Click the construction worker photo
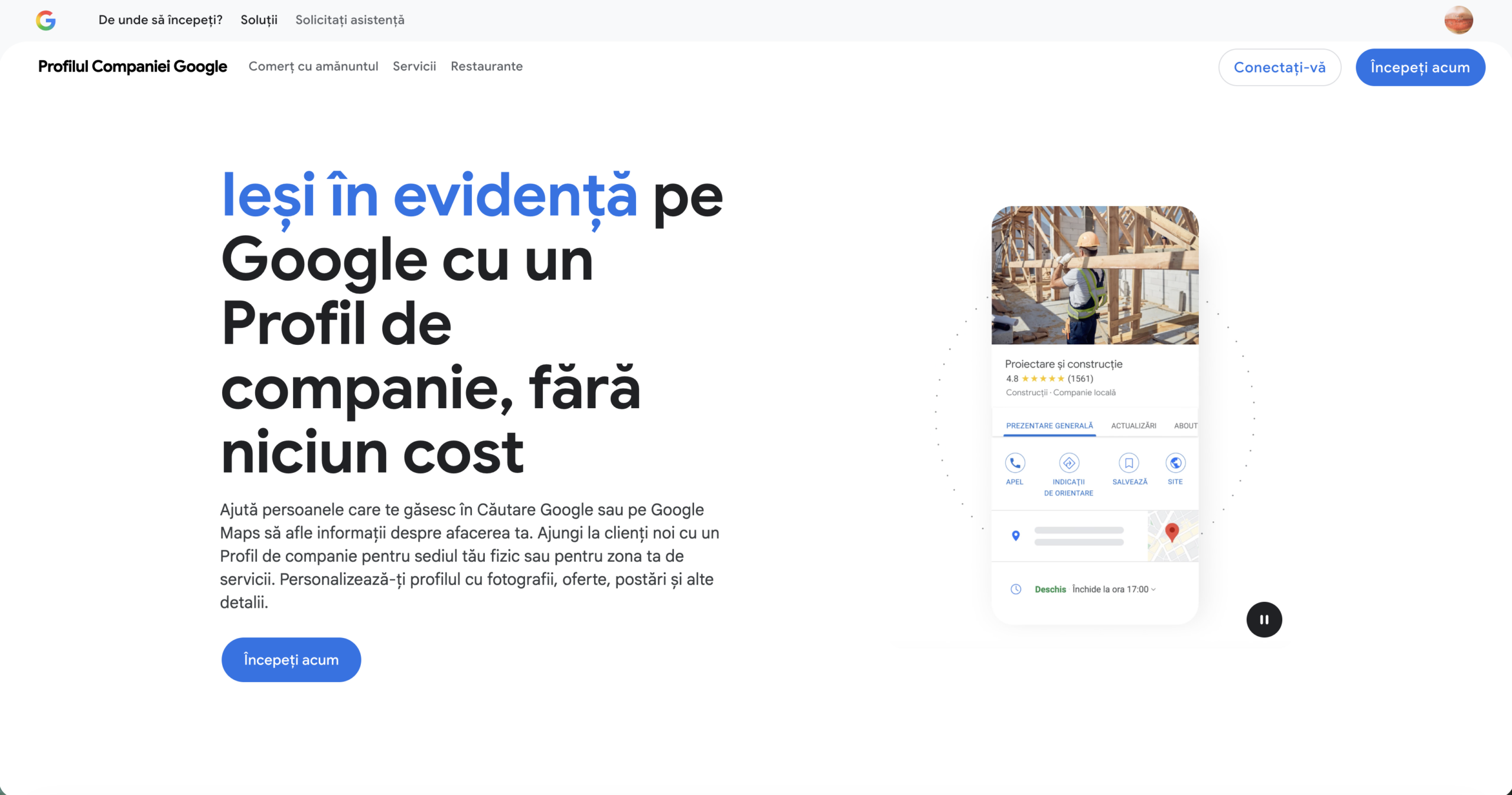This screenshot has height=795, width=1512. [1095, 275]
